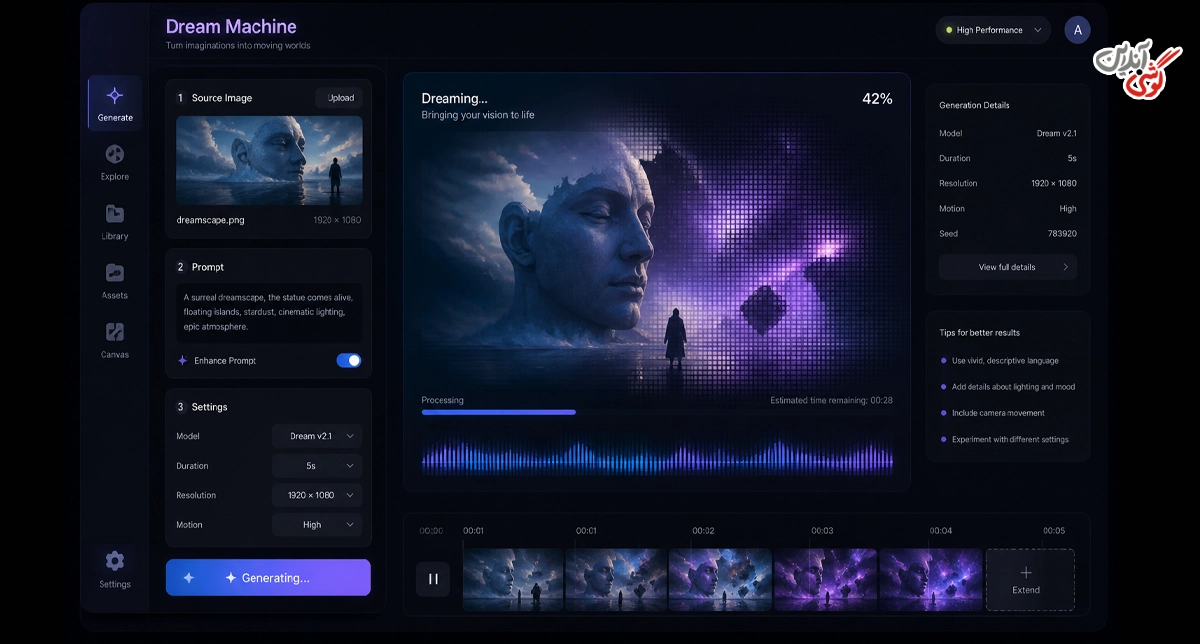Click the user avatar A
Screen dimensions: 1200x644
click(1077, 30)
